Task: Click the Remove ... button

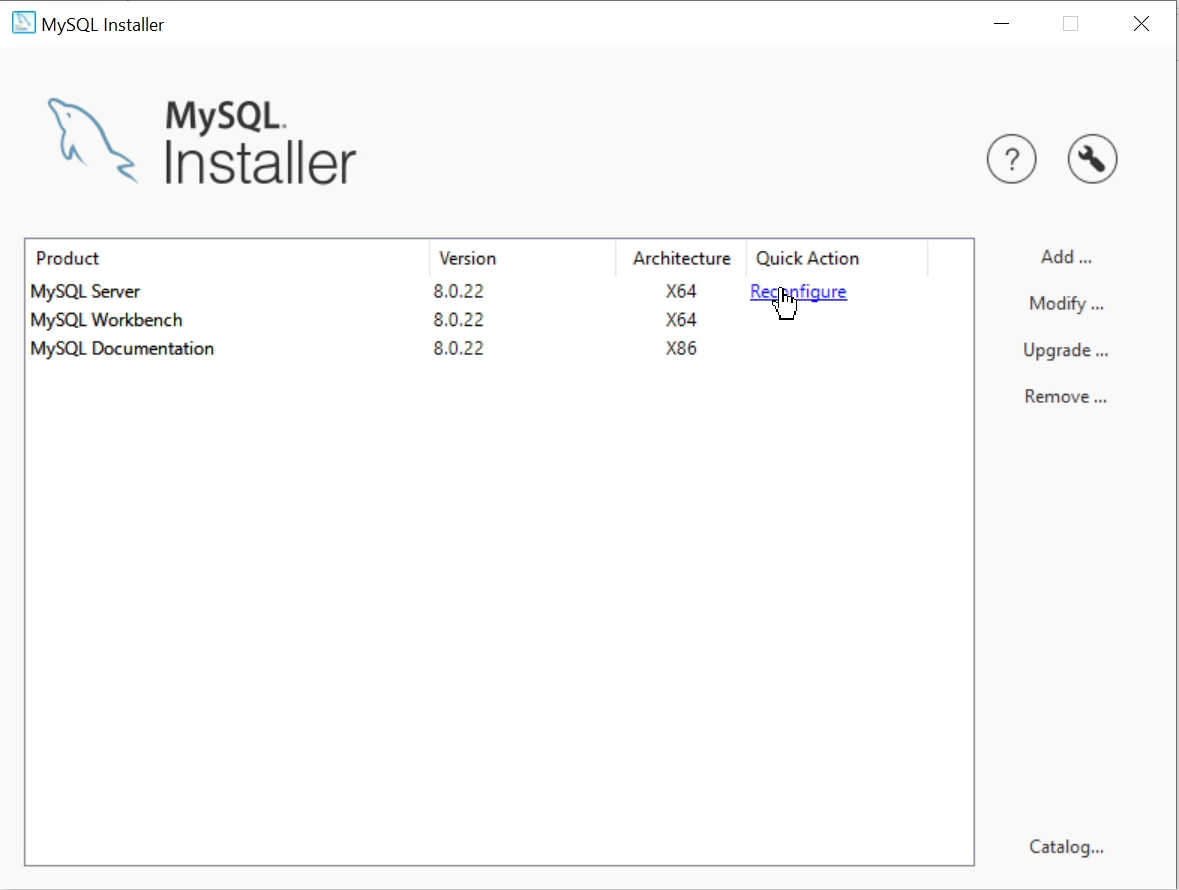Action: click(1065, 396)
